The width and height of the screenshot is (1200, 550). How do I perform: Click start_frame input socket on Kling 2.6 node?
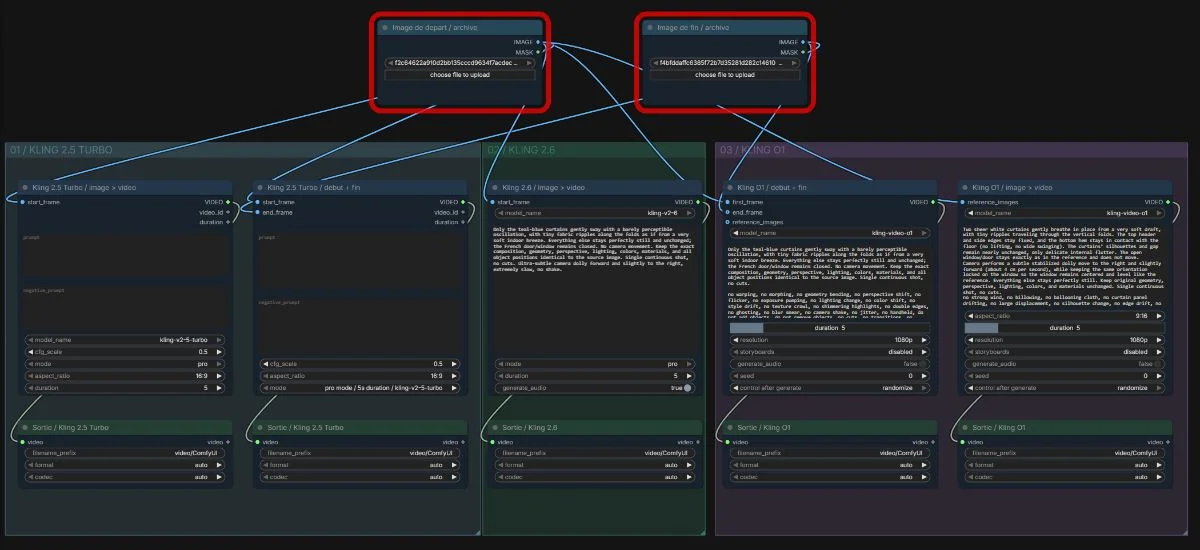coord(492,202)
